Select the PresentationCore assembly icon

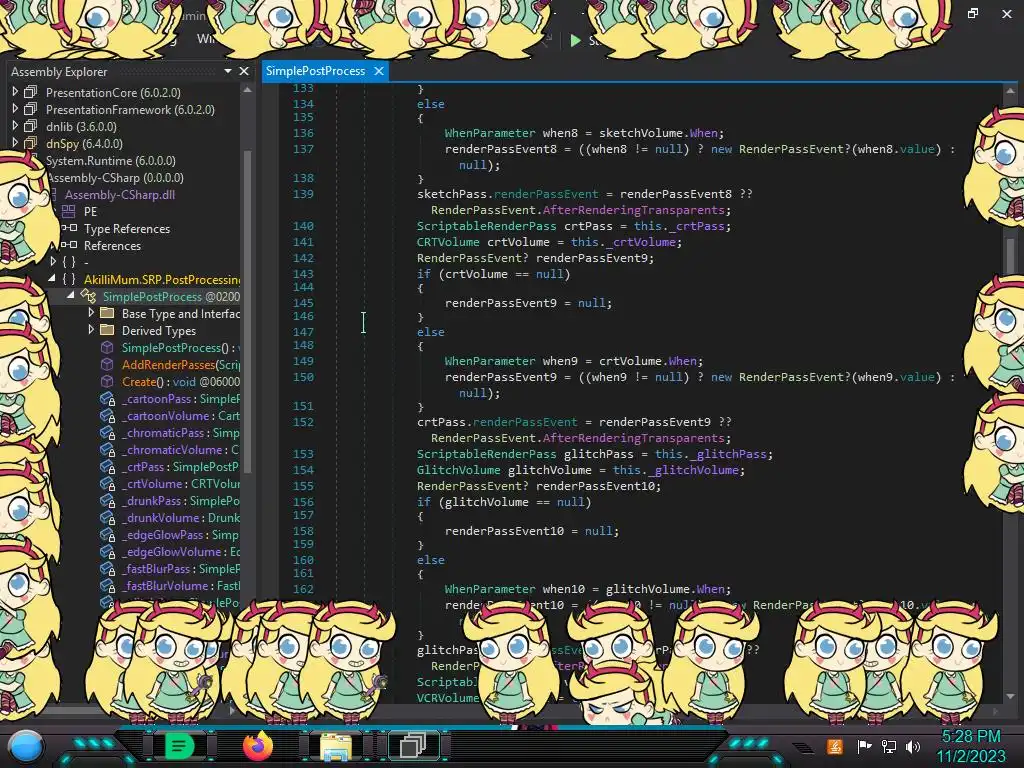point(31,92)
